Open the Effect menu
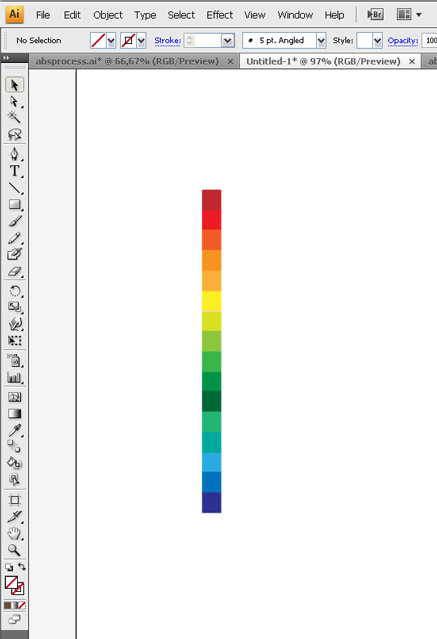Image resolution: width=437 pixels, height=639 pixels. [x=219, y=15]
